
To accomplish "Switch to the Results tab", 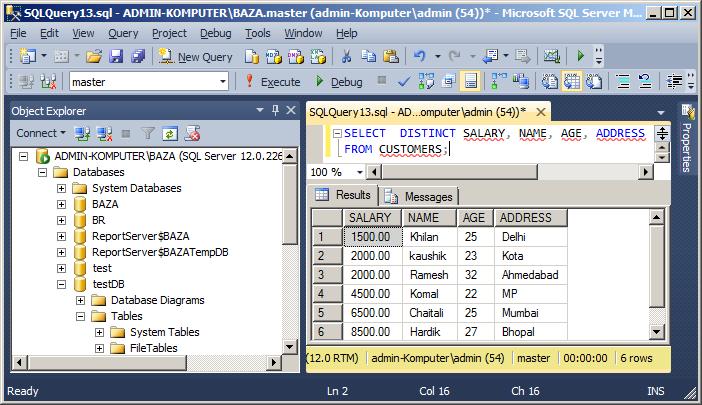I will 343,195.
